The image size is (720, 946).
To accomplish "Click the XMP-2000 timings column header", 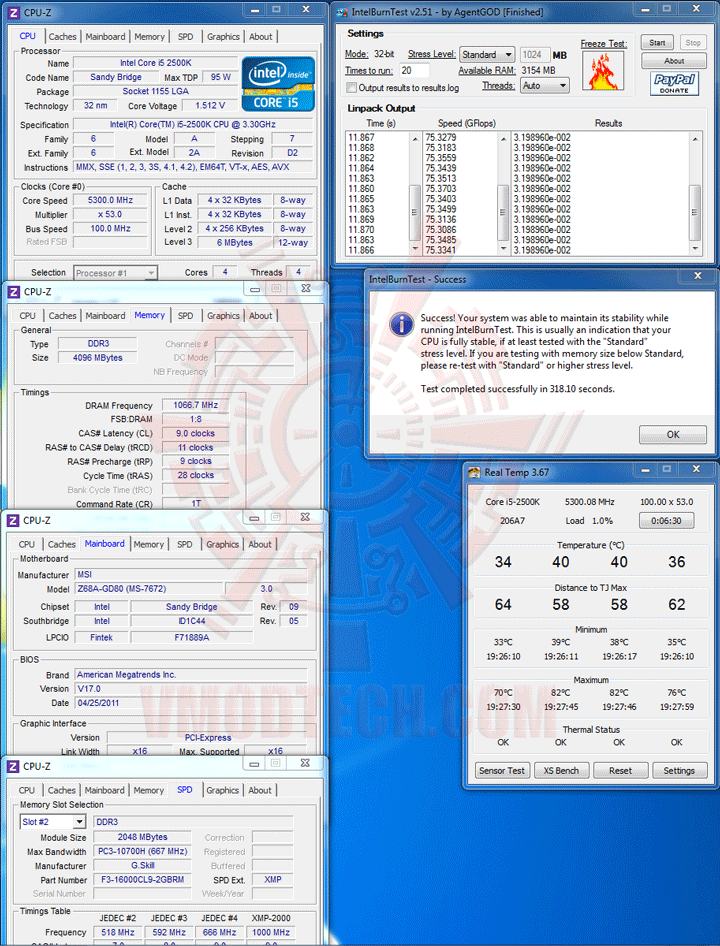I will click(271, 918).
